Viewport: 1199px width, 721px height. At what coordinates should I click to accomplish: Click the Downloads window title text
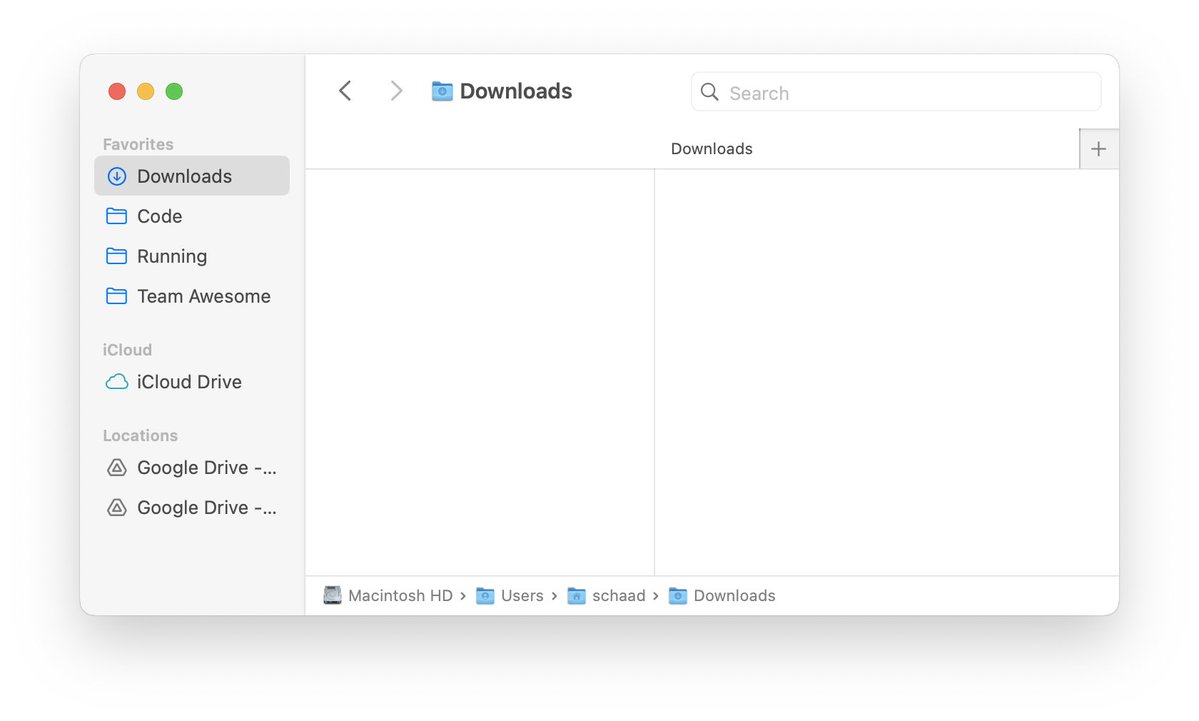coord(516,91)
